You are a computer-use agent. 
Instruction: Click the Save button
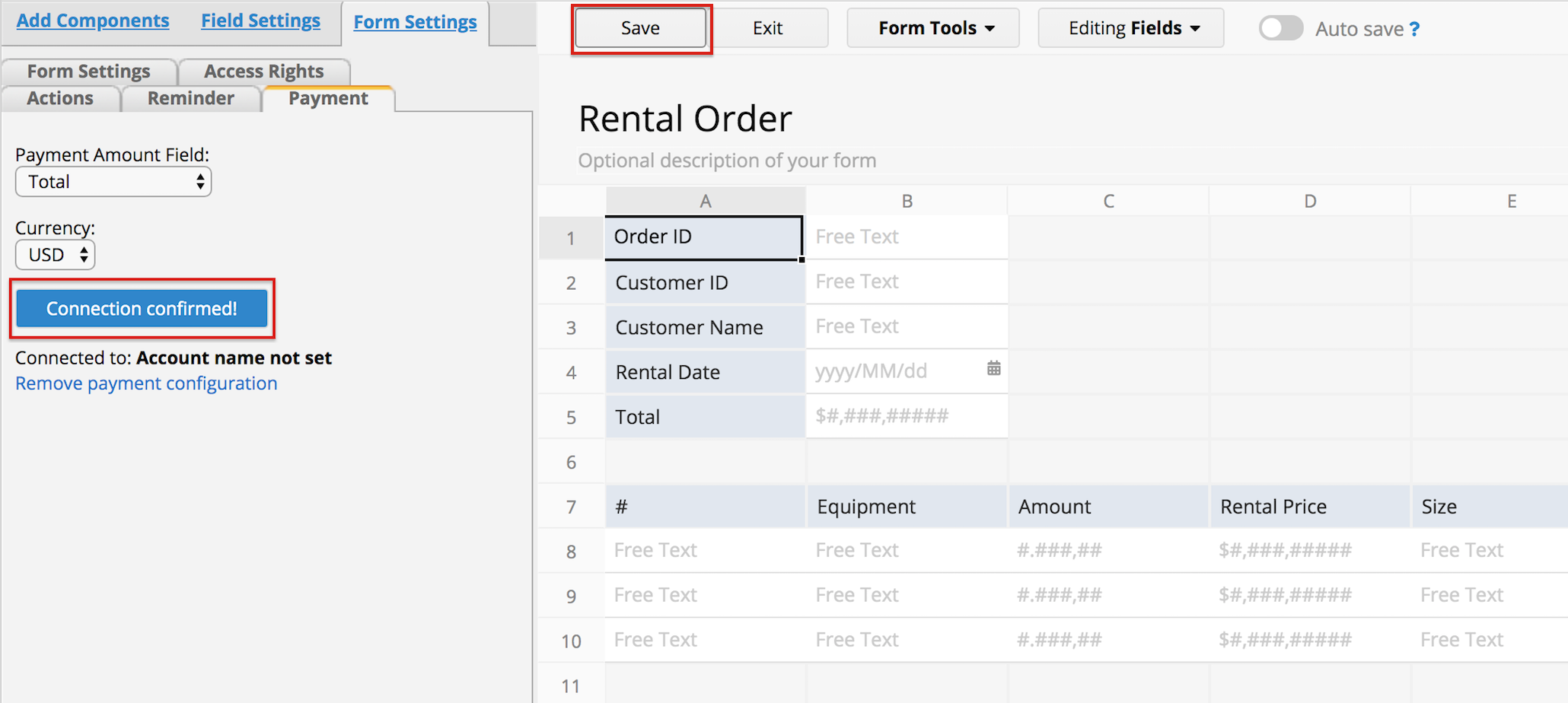coord(640,28)
